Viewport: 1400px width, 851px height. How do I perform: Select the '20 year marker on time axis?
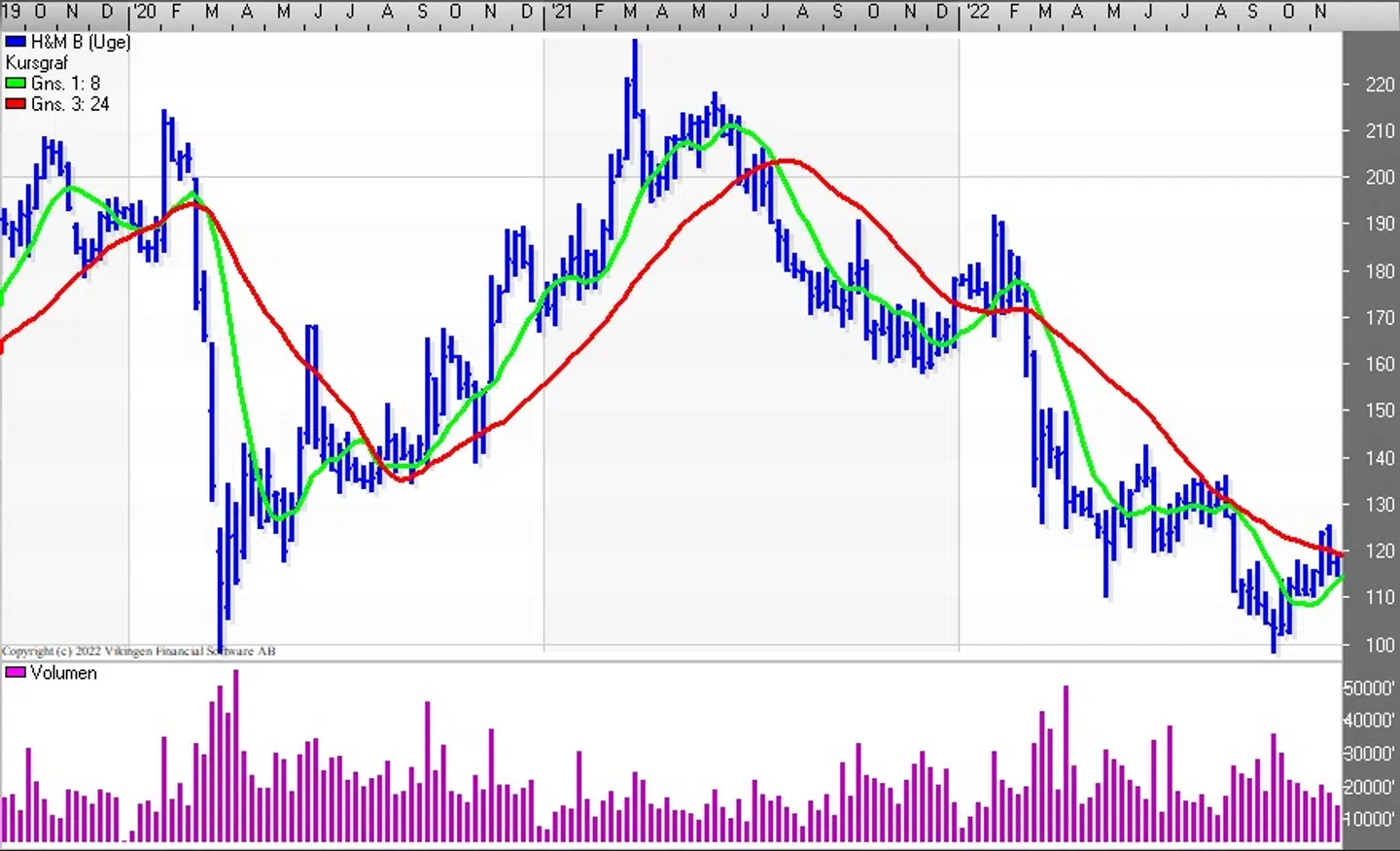pos(144,12)
